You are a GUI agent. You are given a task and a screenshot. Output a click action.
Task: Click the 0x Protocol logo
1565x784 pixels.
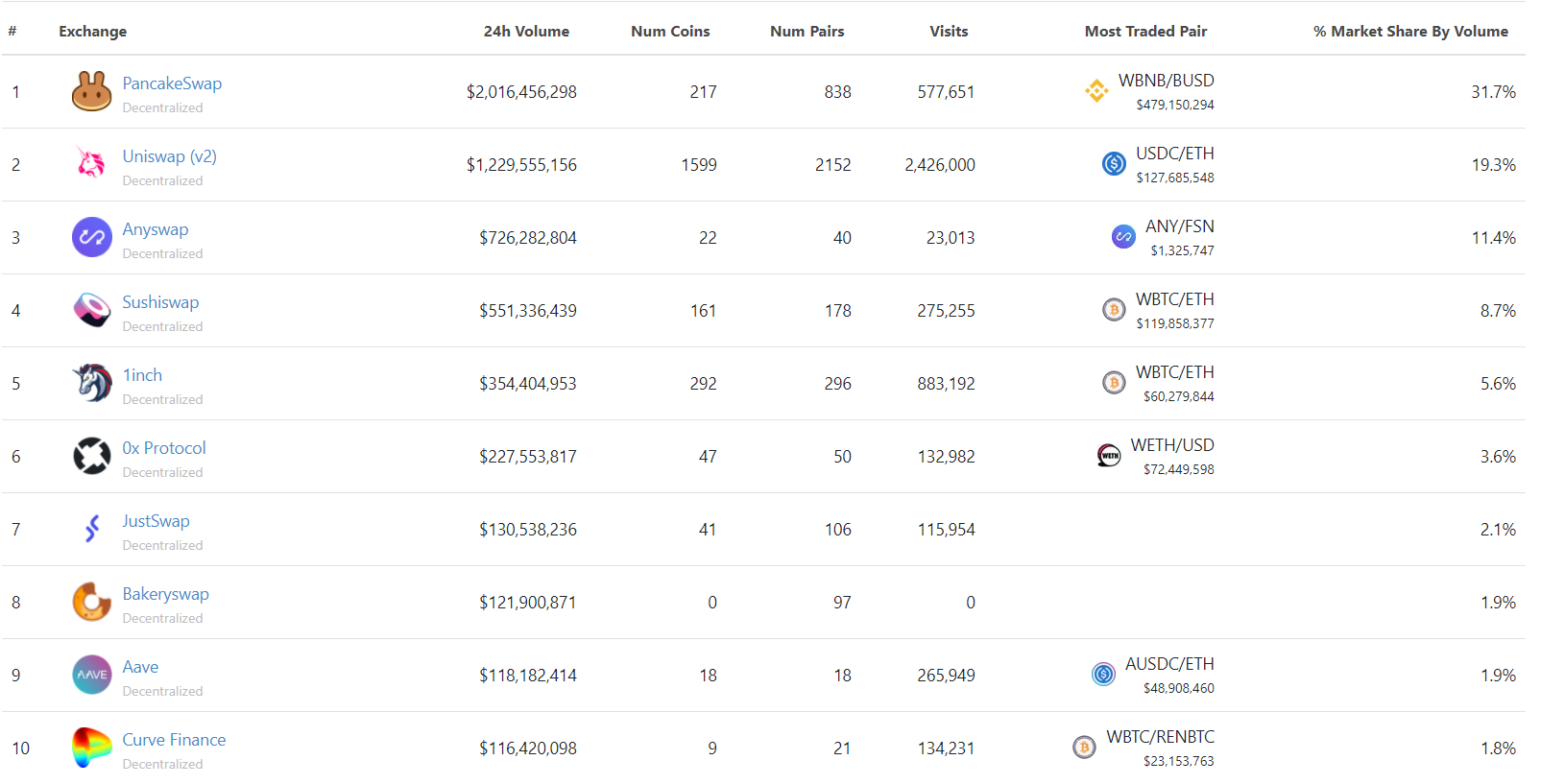click(92, 456)
